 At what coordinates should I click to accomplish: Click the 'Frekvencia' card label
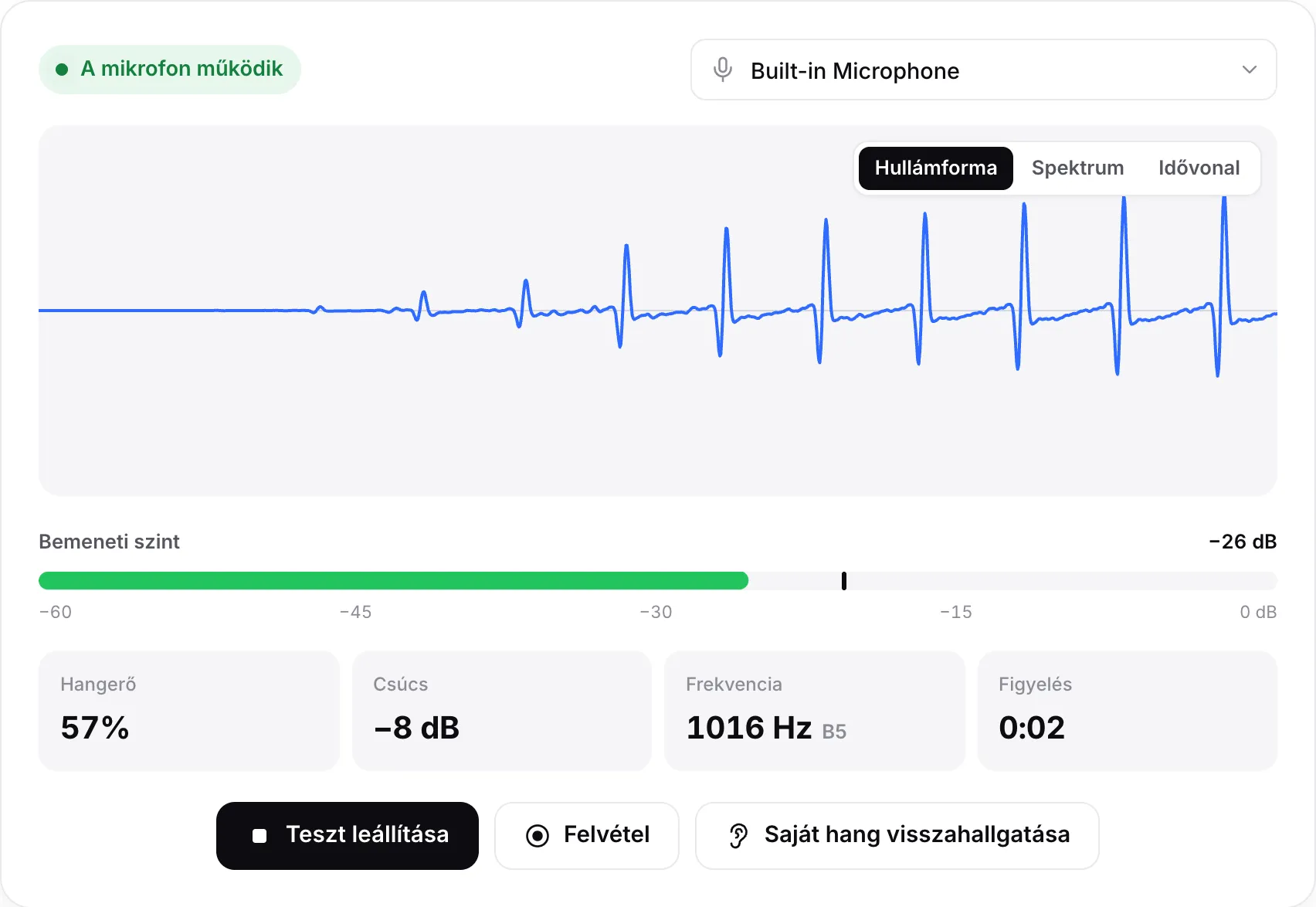[x=734, y=684]
